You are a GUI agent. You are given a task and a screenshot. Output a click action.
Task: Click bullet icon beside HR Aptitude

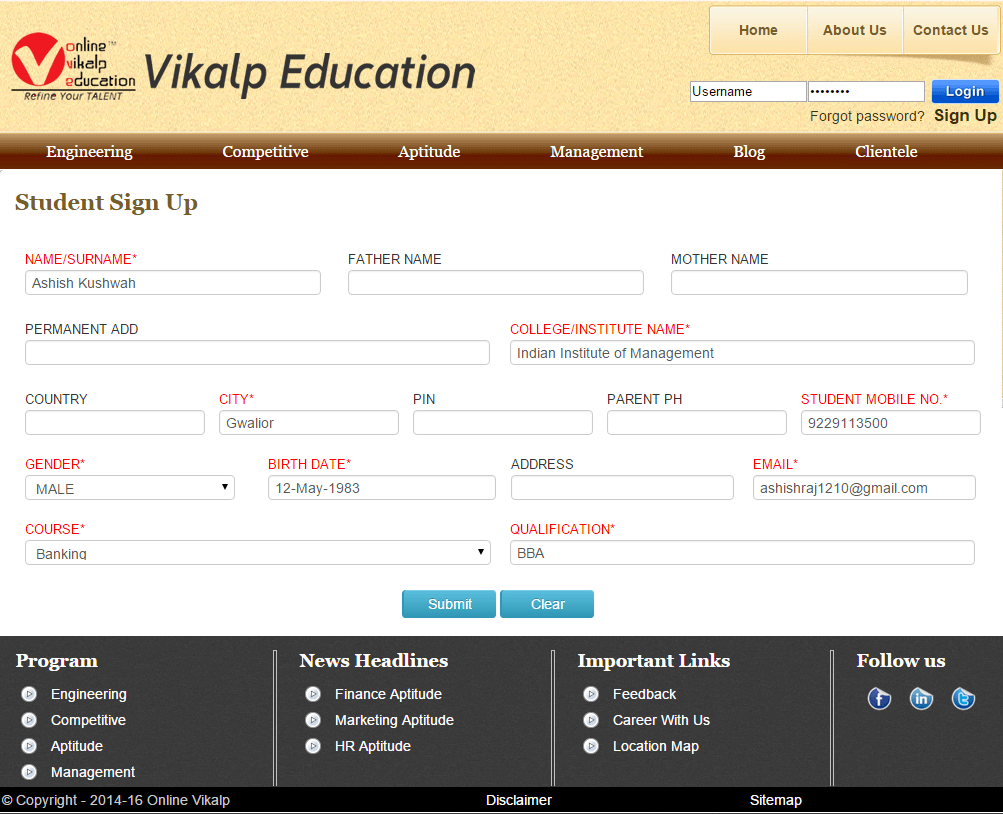313,746
